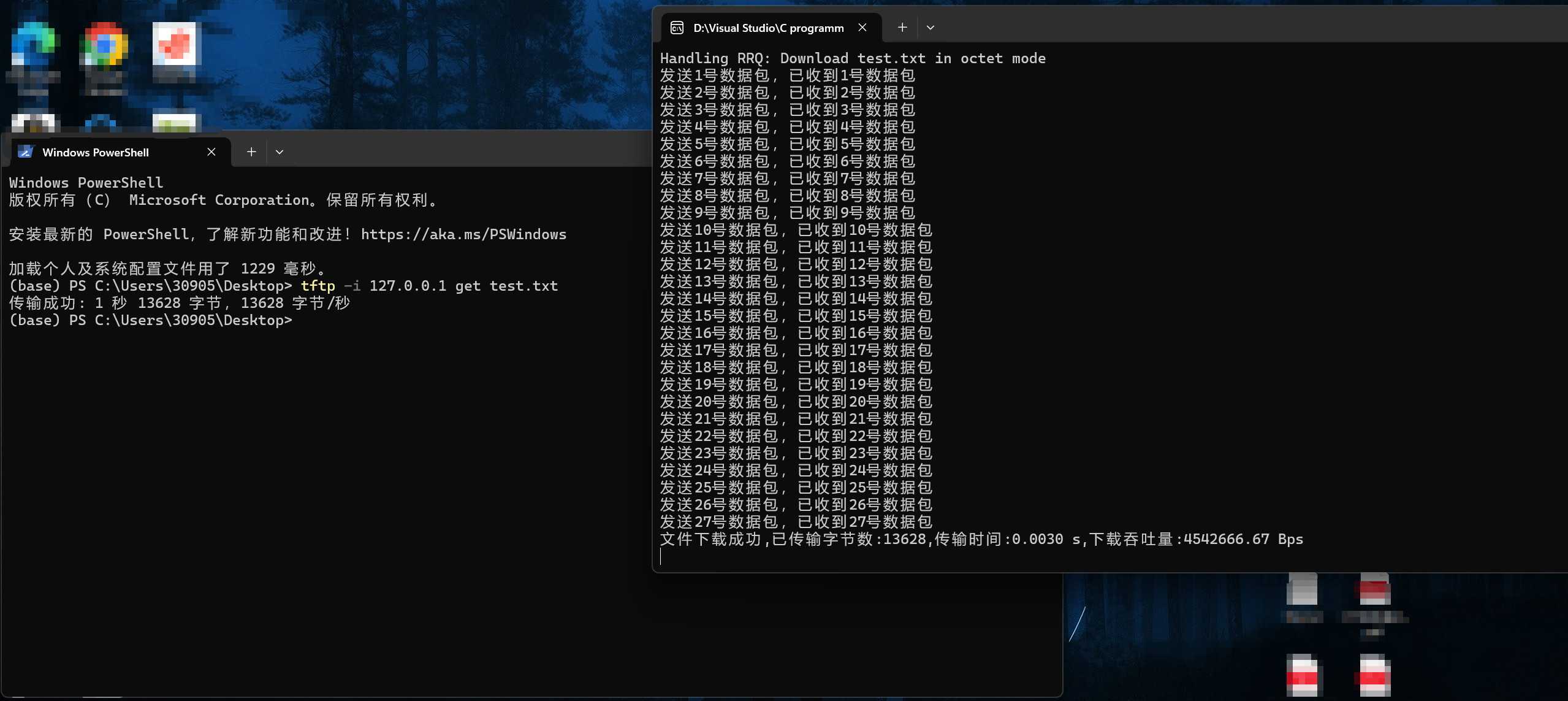Add a new tab in the Visual Studio console window
This screenshot has height=701, width=1568.
tap(902, 28)
